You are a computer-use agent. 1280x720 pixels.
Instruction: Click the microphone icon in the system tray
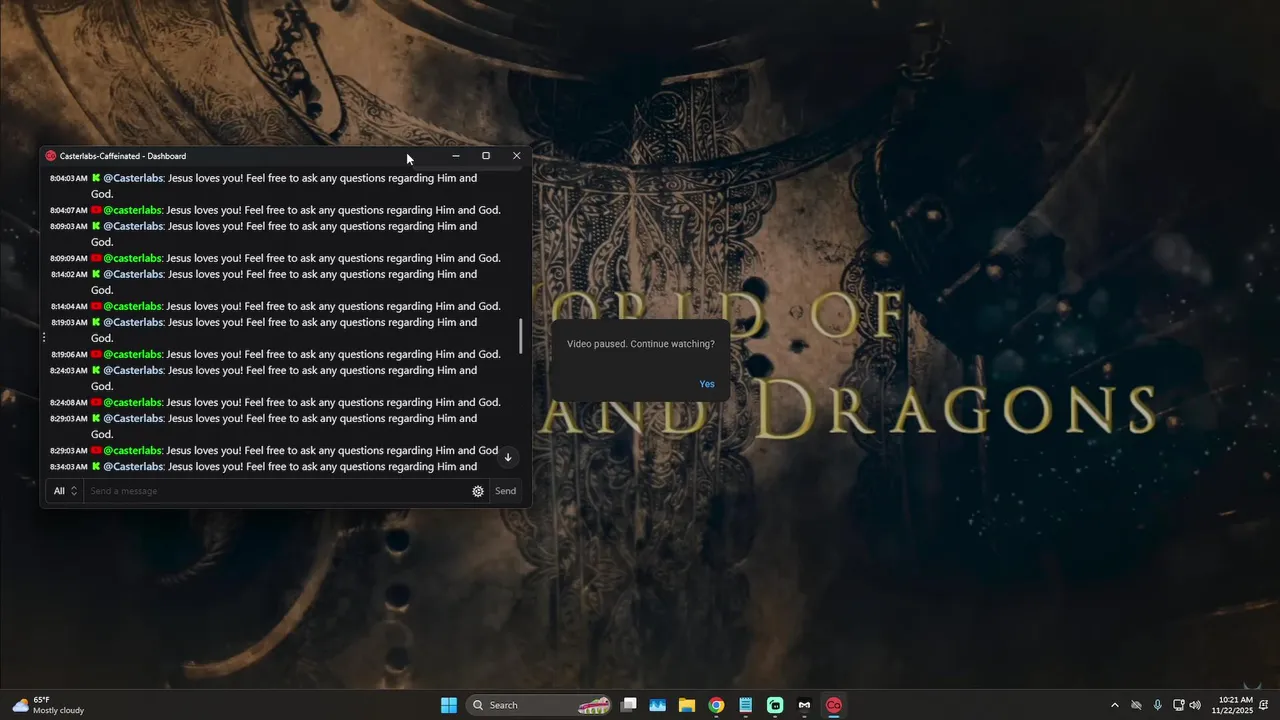pyautogui.click(x=1158, y=705)
